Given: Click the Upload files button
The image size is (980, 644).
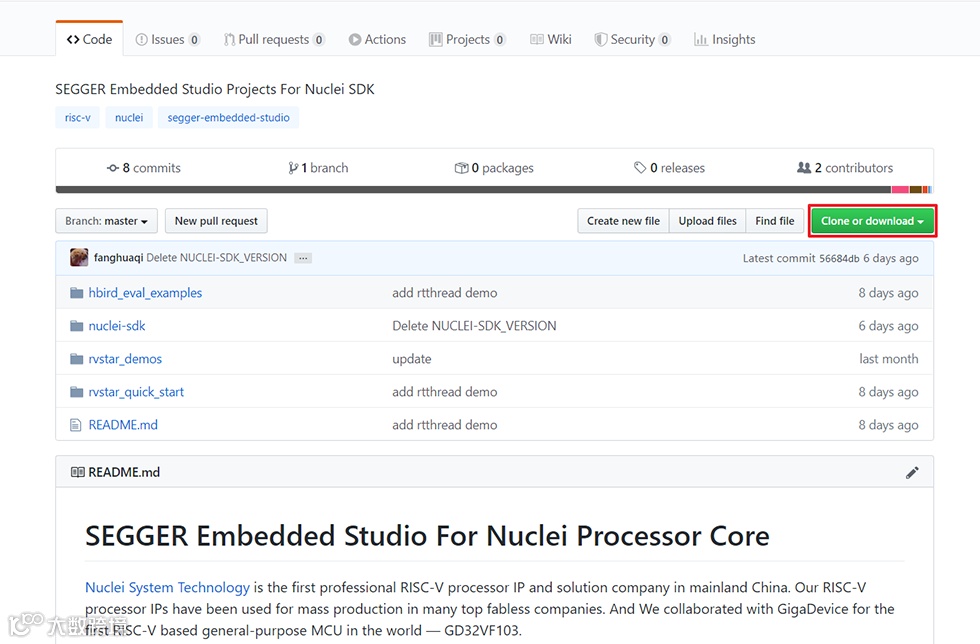Looking at the screenshot, I should (708, 221).
